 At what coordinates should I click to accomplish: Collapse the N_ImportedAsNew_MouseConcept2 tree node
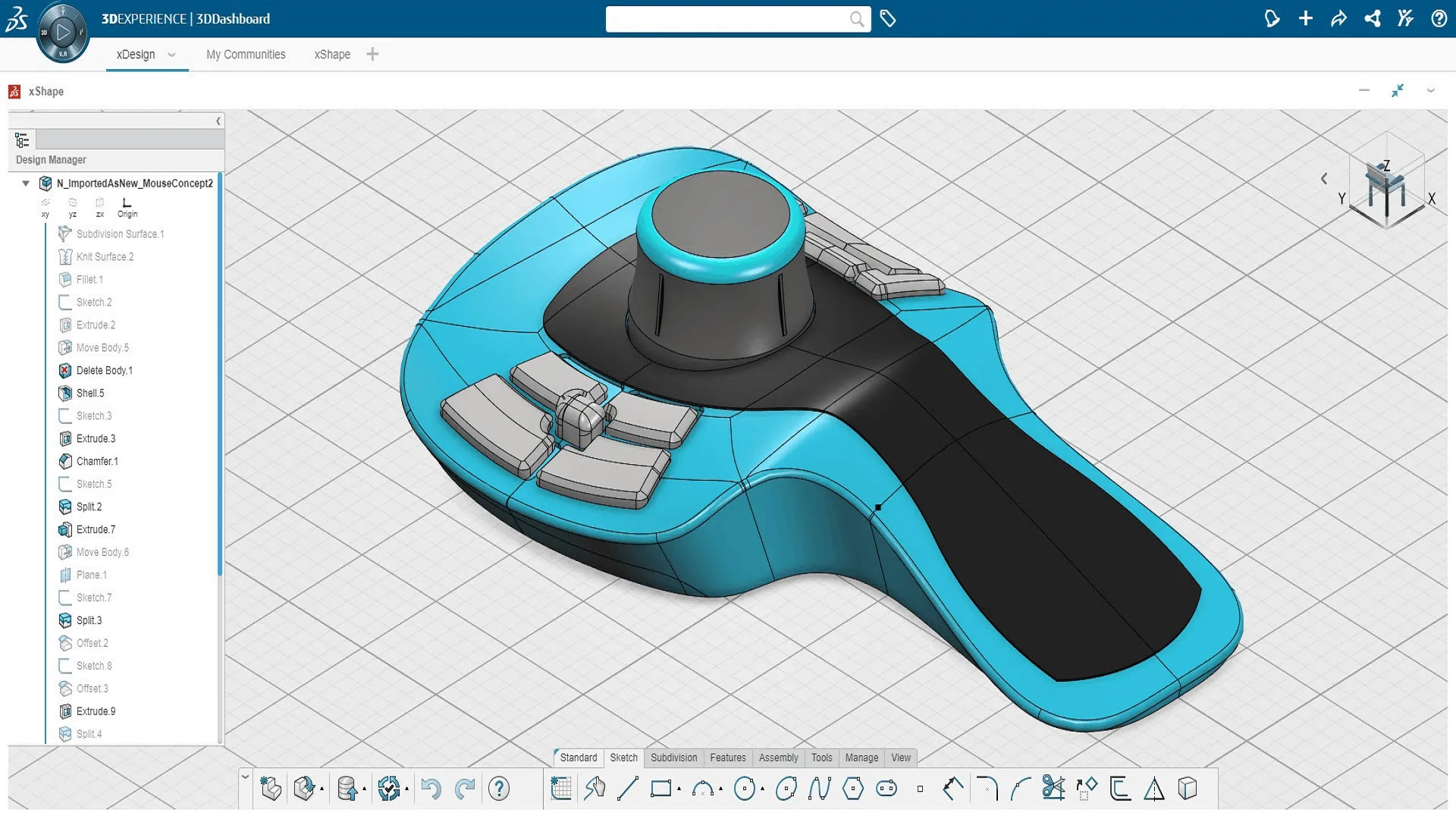point(25,183)
